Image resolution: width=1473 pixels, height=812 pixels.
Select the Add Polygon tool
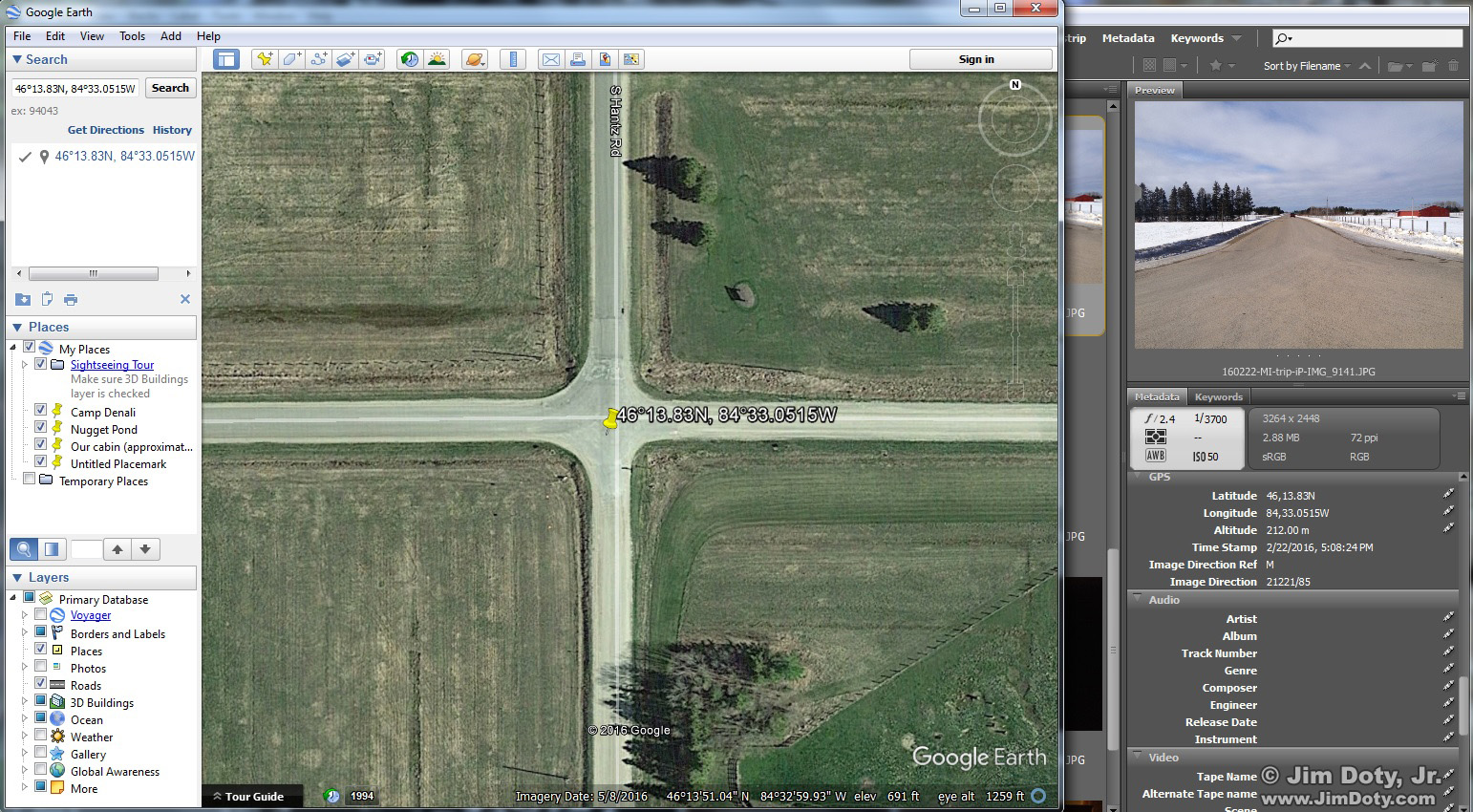pyautogui.click(x=291, y=59)
